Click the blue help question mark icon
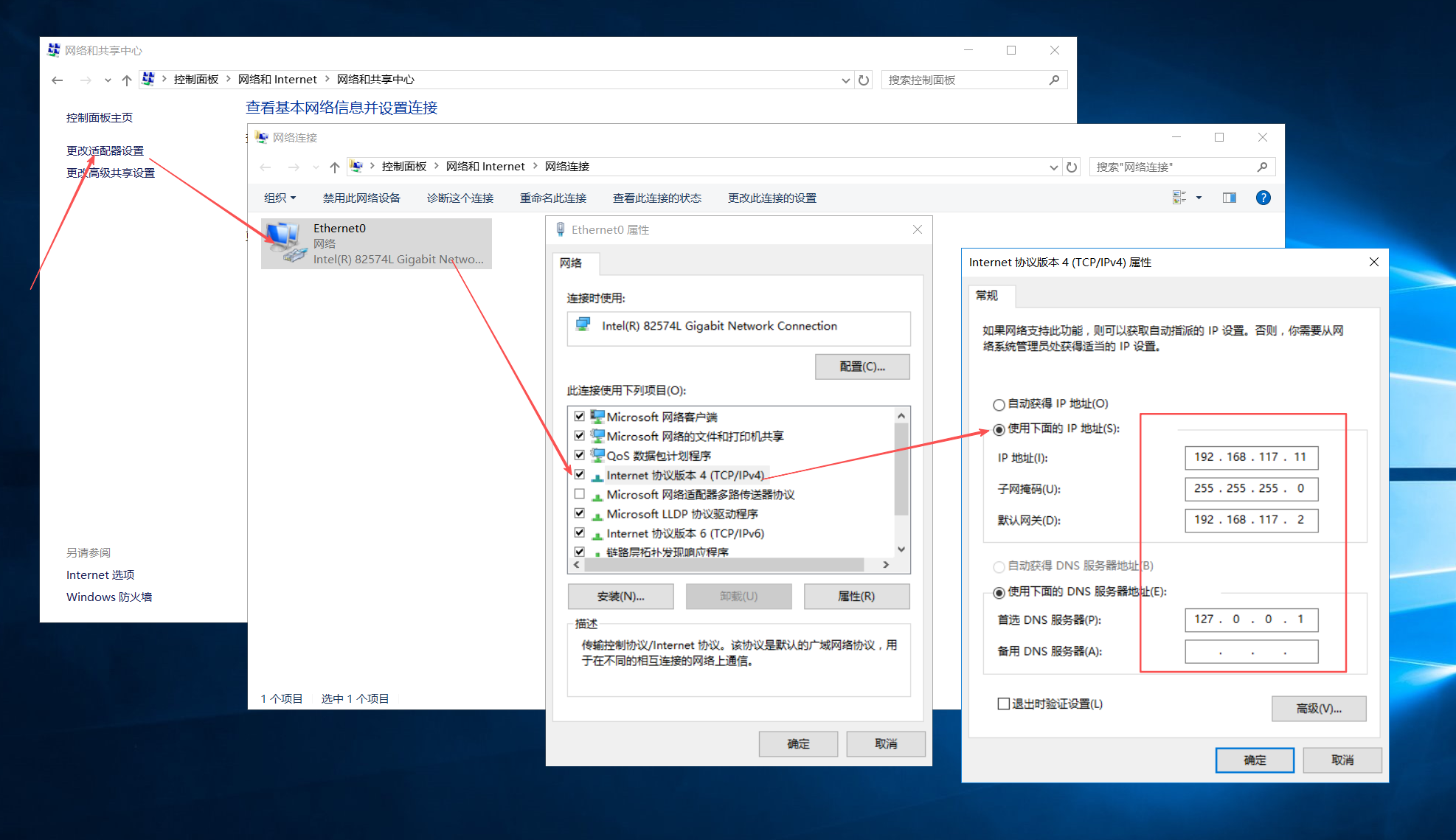The height and width of the screenshot is (840, 1456). tap(1263, 198)
